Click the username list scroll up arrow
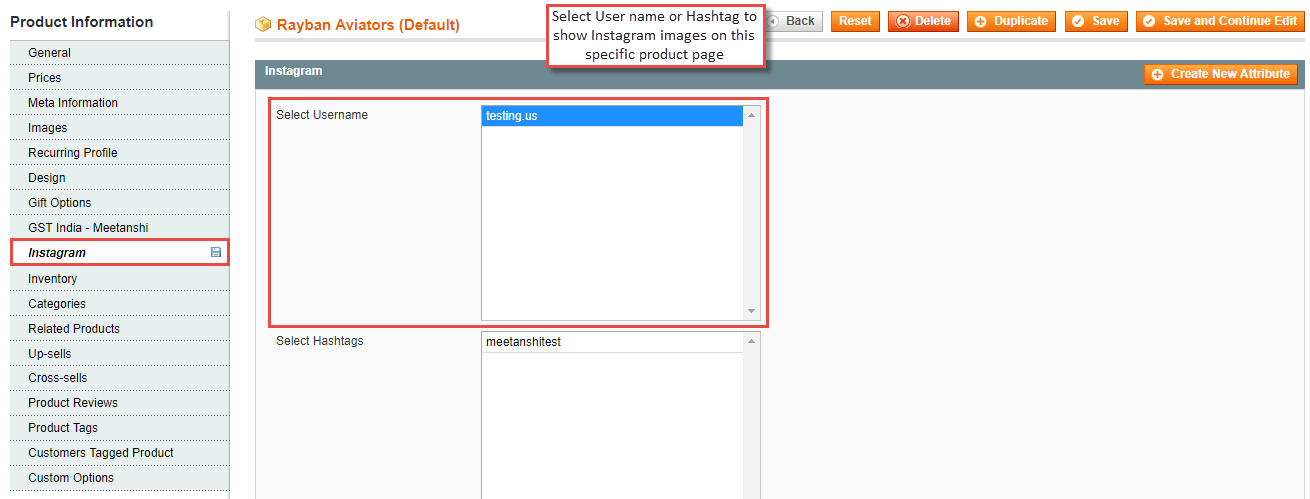Screen dimensions: 1310x499 pos(752,114)
